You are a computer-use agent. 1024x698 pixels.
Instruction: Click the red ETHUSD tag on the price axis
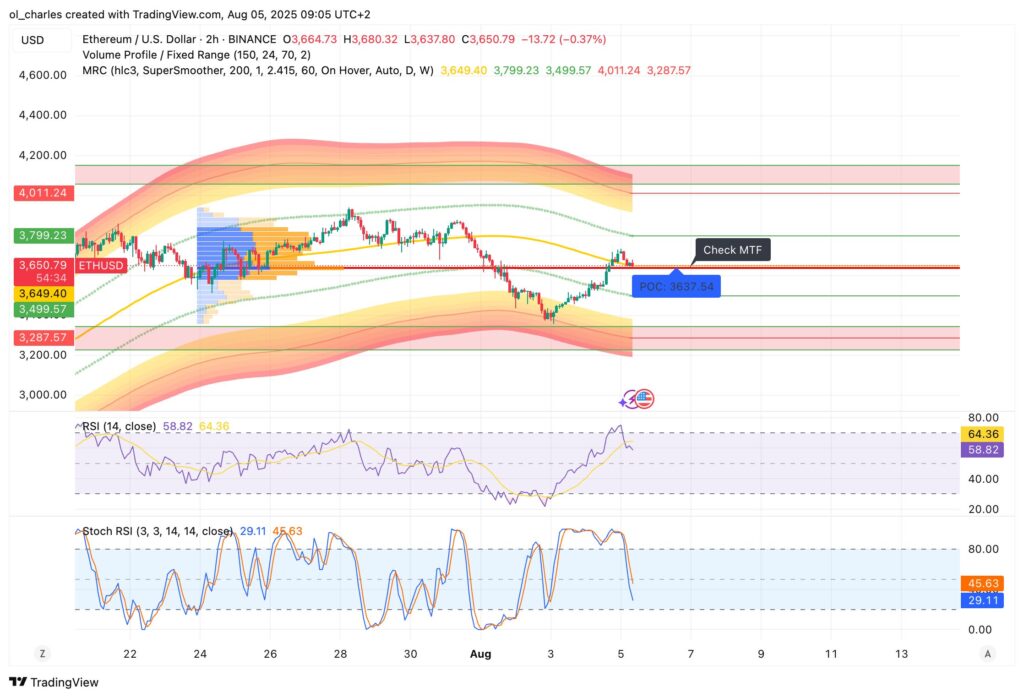coord(100,266)
